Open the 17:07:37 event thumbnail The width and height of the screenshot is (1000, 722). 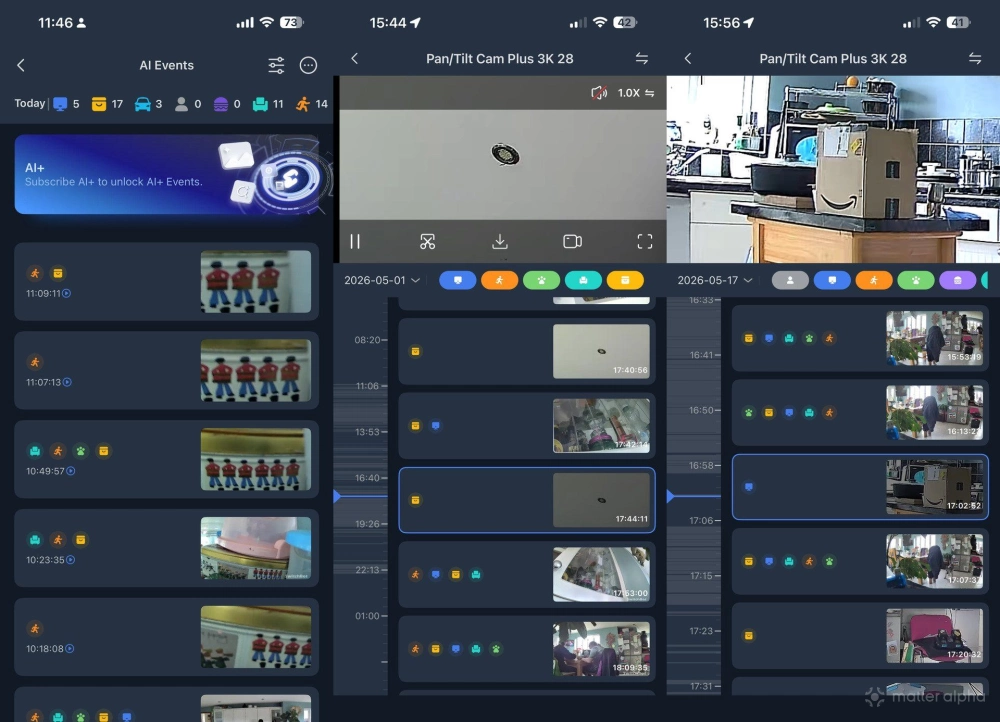coord(934,561)
